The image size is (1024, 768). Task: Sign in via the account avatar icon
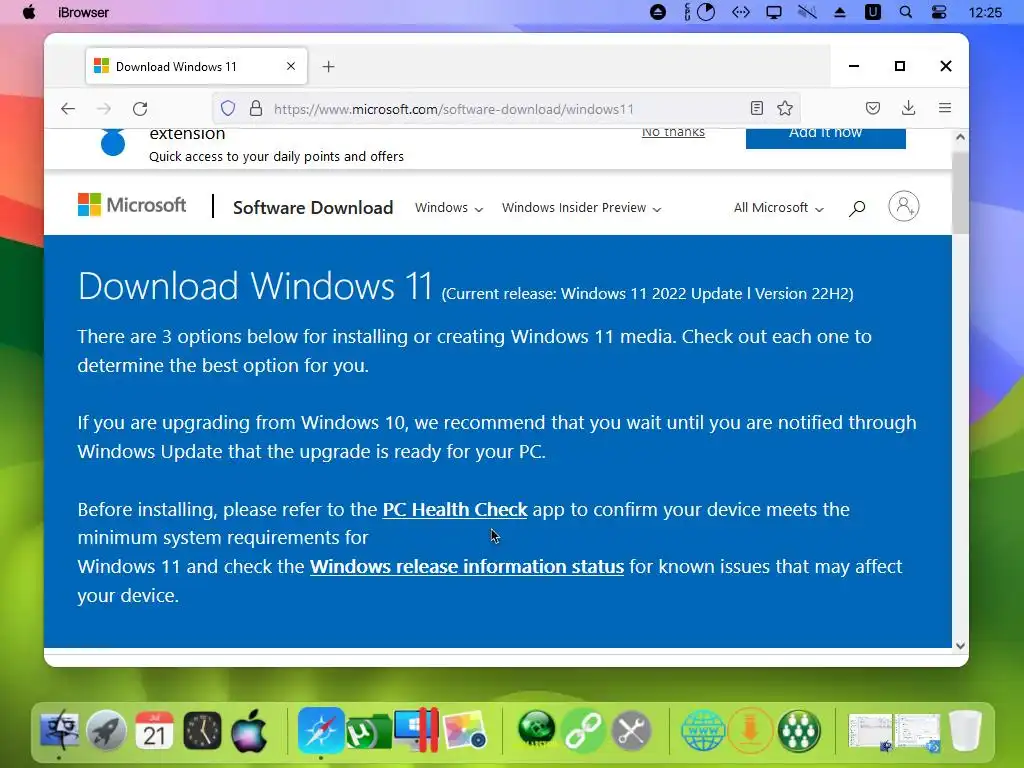point(903,206)
